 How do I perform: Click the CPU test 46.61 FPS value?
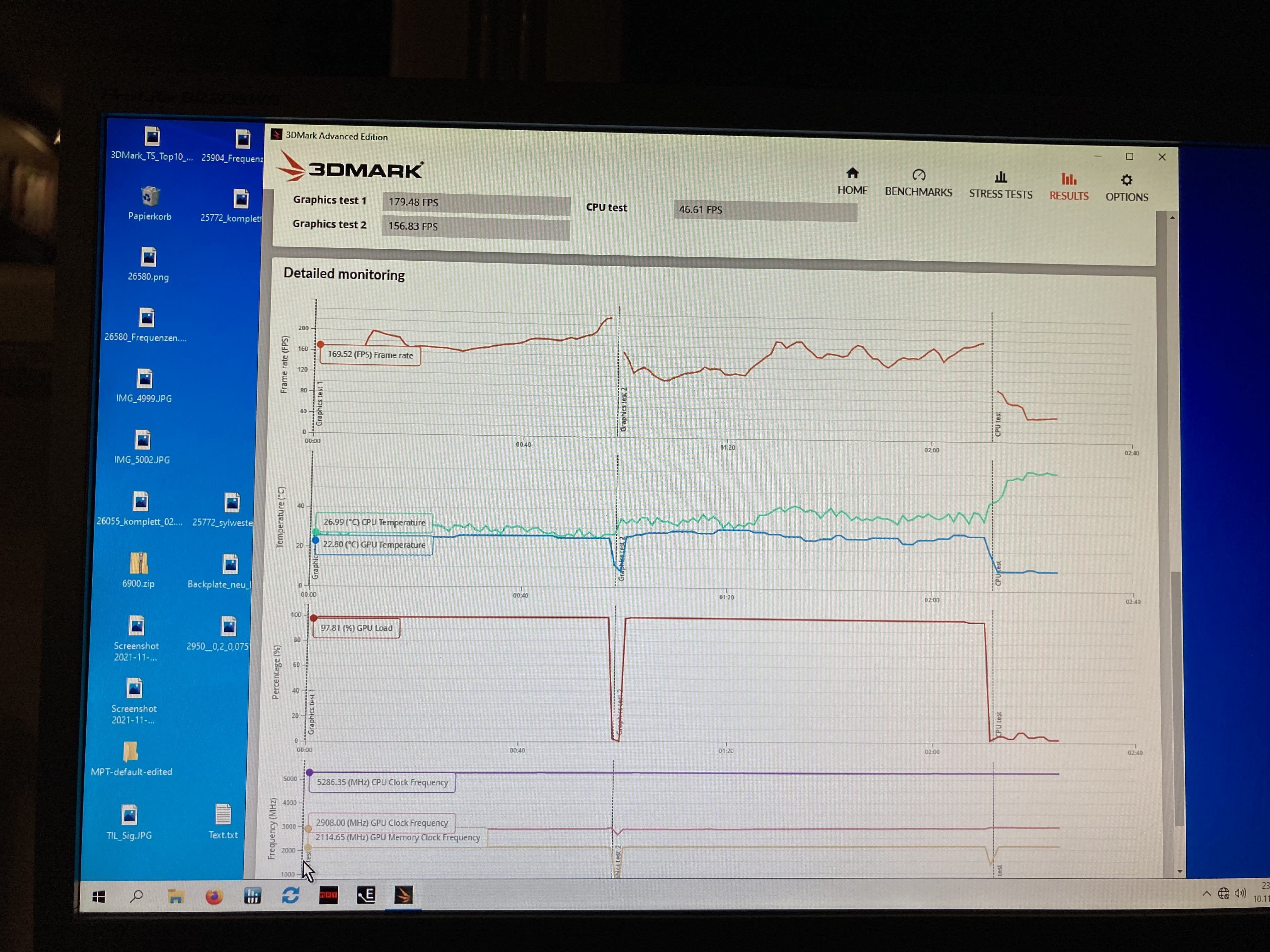[765, 210]
